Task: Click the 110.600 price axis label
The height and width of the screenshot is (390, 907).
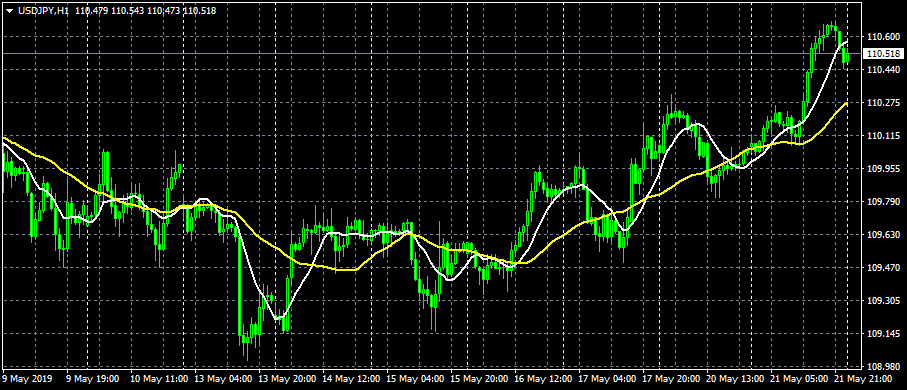Action: click(x=882, y=37)
